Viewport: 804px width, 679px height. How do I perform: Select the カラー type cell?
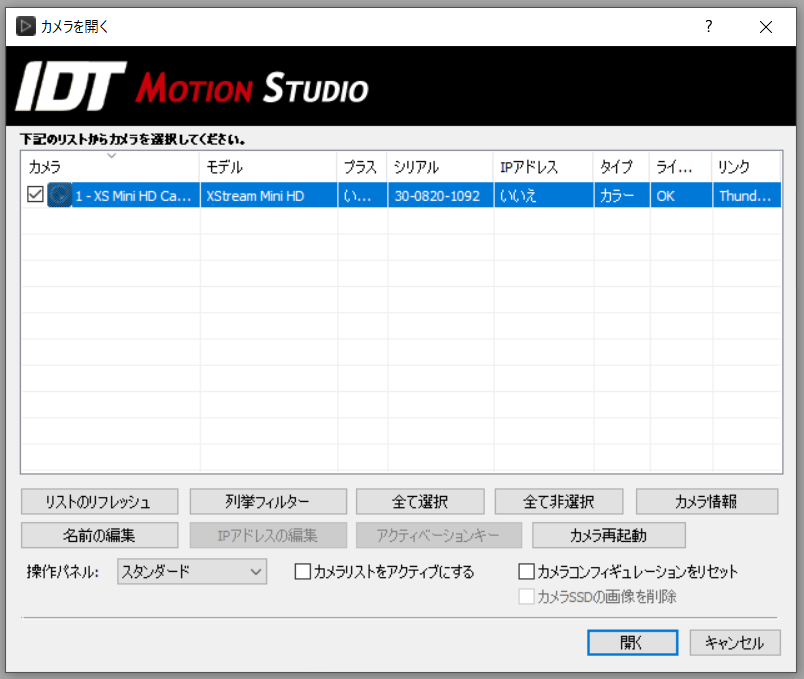pos(622,195)
